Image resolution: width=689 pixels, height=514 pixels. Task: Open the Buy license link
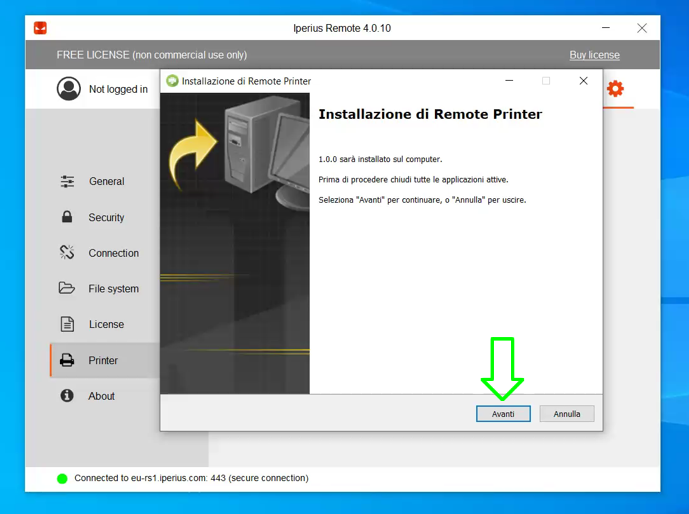coord(594,55)
